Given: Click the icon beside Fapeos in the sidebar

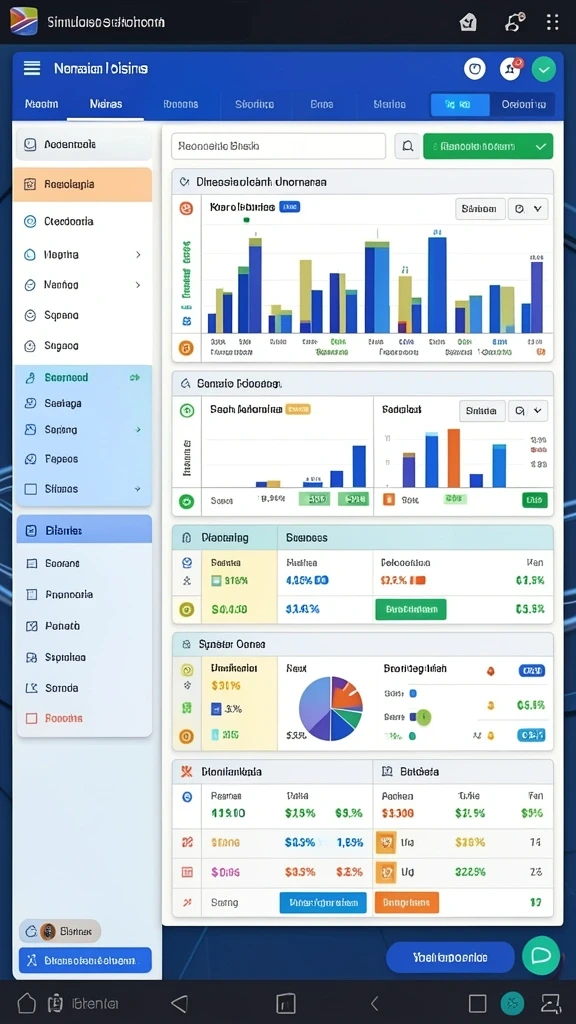Looking at the screenshot, I should click(30, 459).
